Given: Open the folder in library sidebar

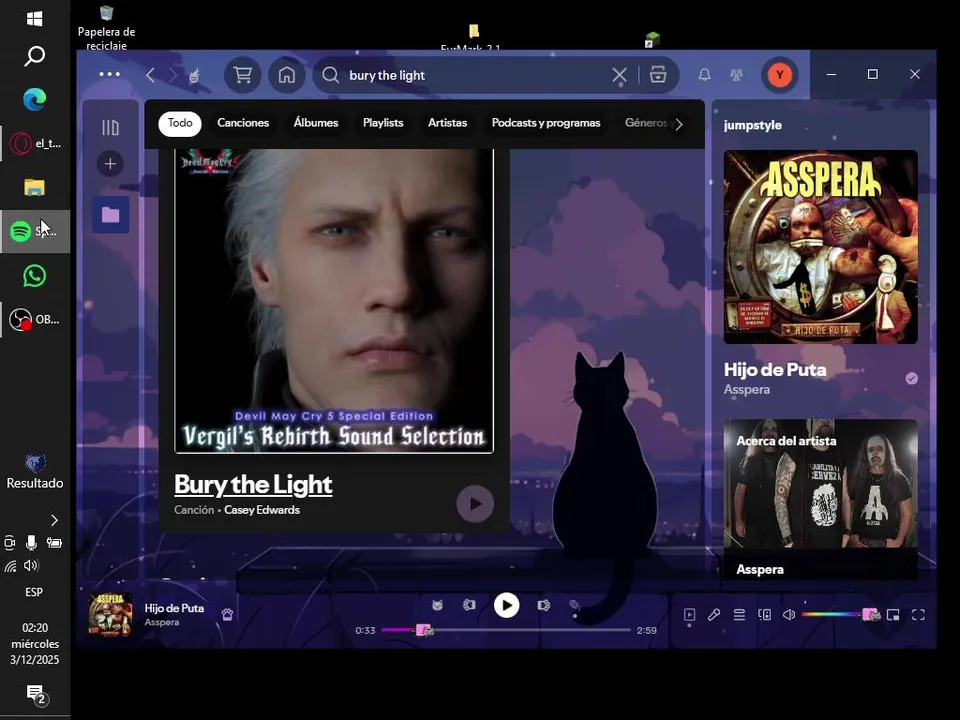Looking at the screenshot, I should 110,214.
